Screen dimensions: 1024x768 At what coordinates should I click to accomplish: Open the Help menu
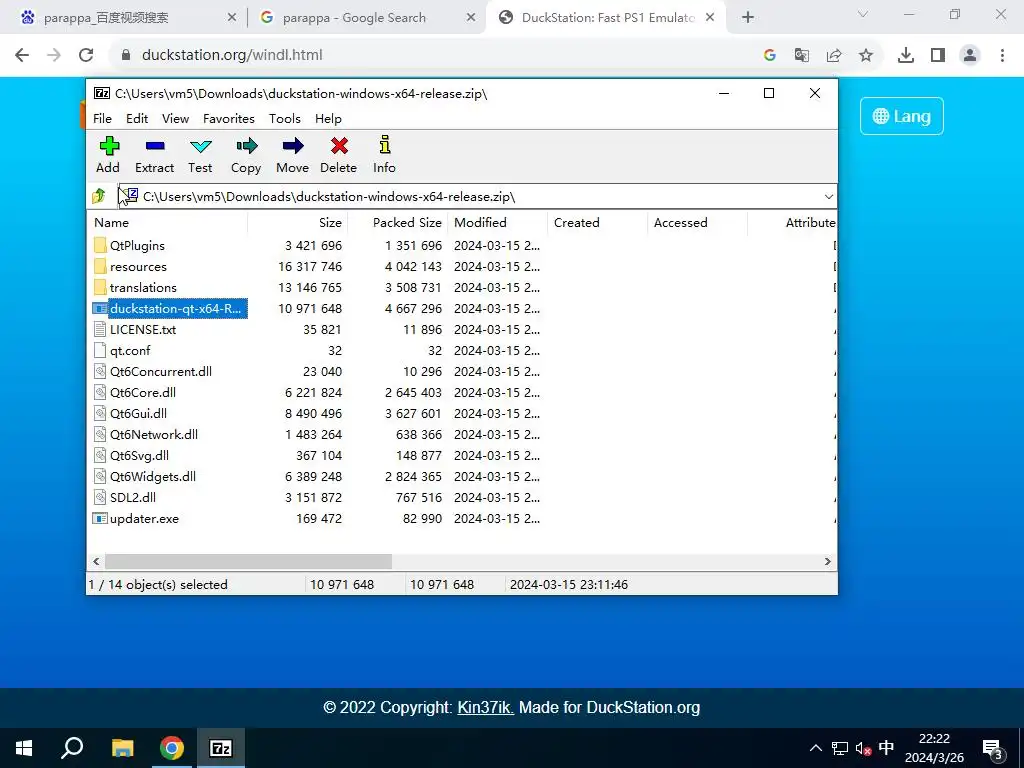click(328, 118)
